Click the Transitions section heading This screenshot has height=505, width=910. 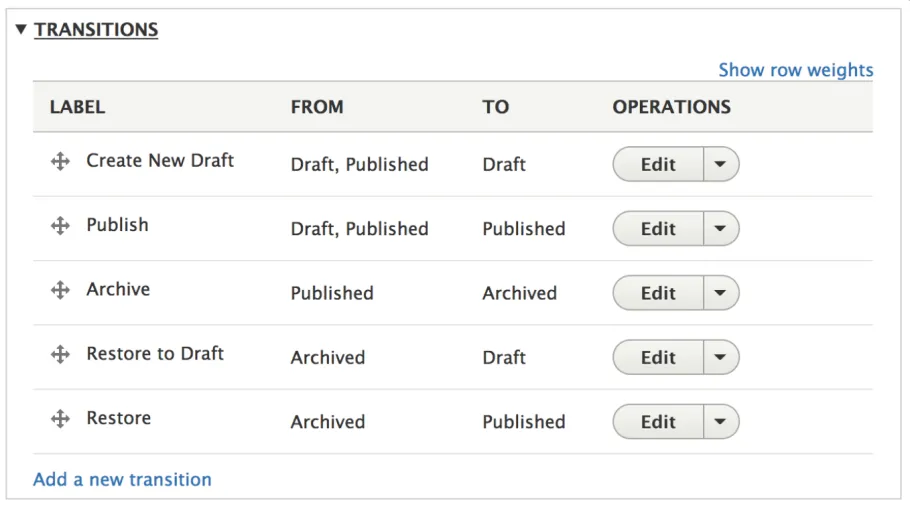click(96, 30)
